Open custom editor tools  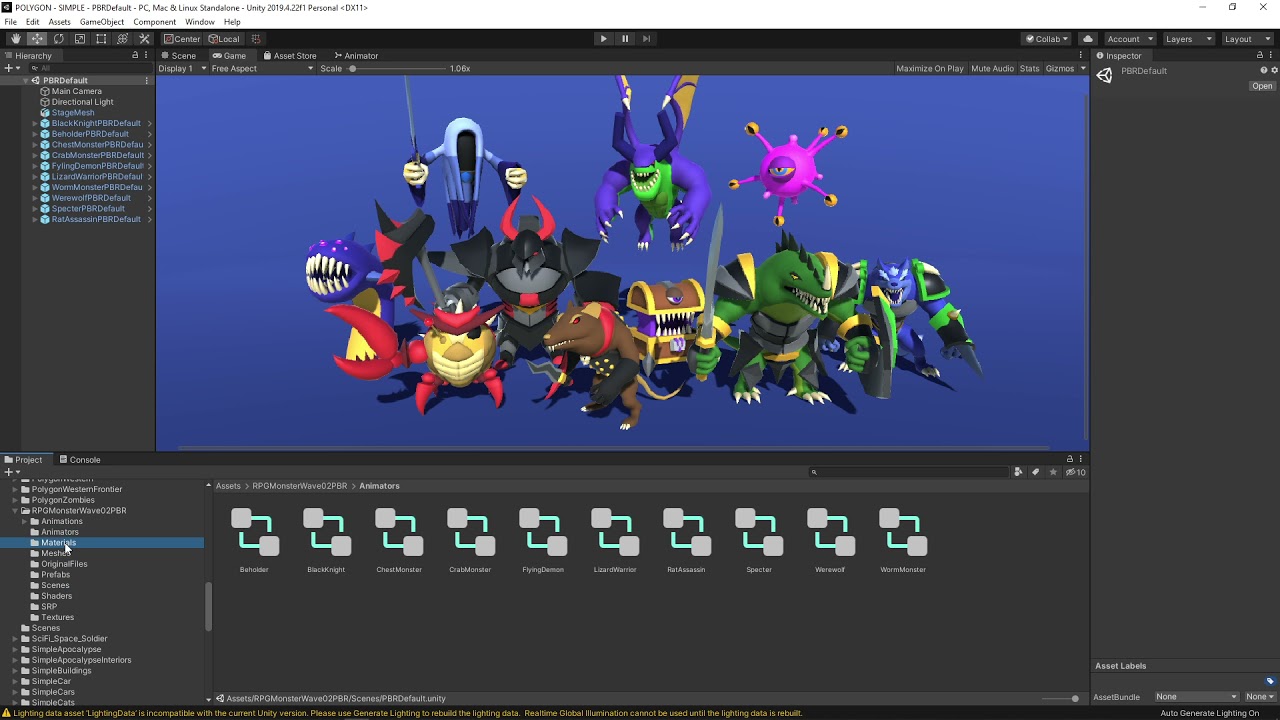point(144,39)
